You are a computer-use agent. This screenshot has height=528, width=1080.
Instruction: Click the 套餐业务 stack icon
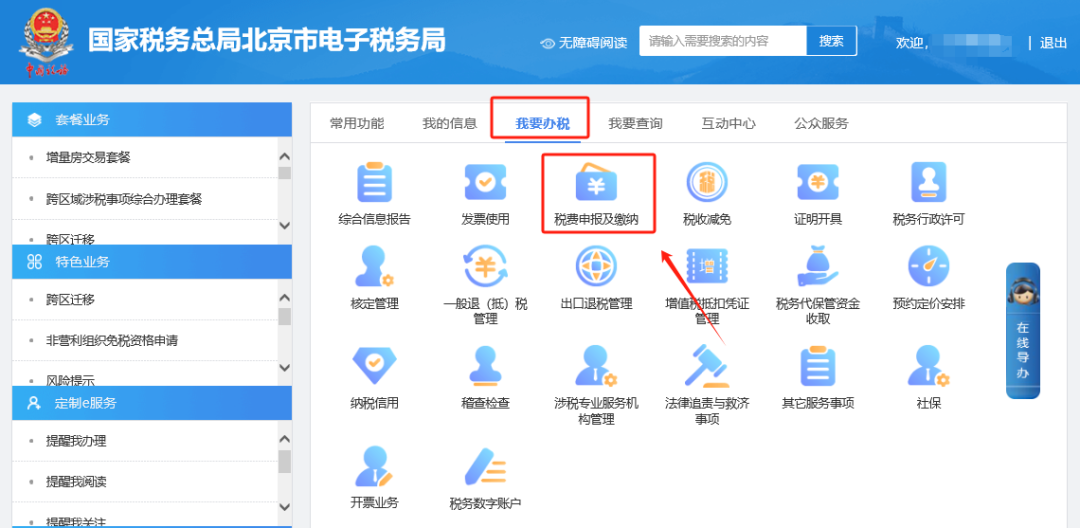click(x=34, y=120)
